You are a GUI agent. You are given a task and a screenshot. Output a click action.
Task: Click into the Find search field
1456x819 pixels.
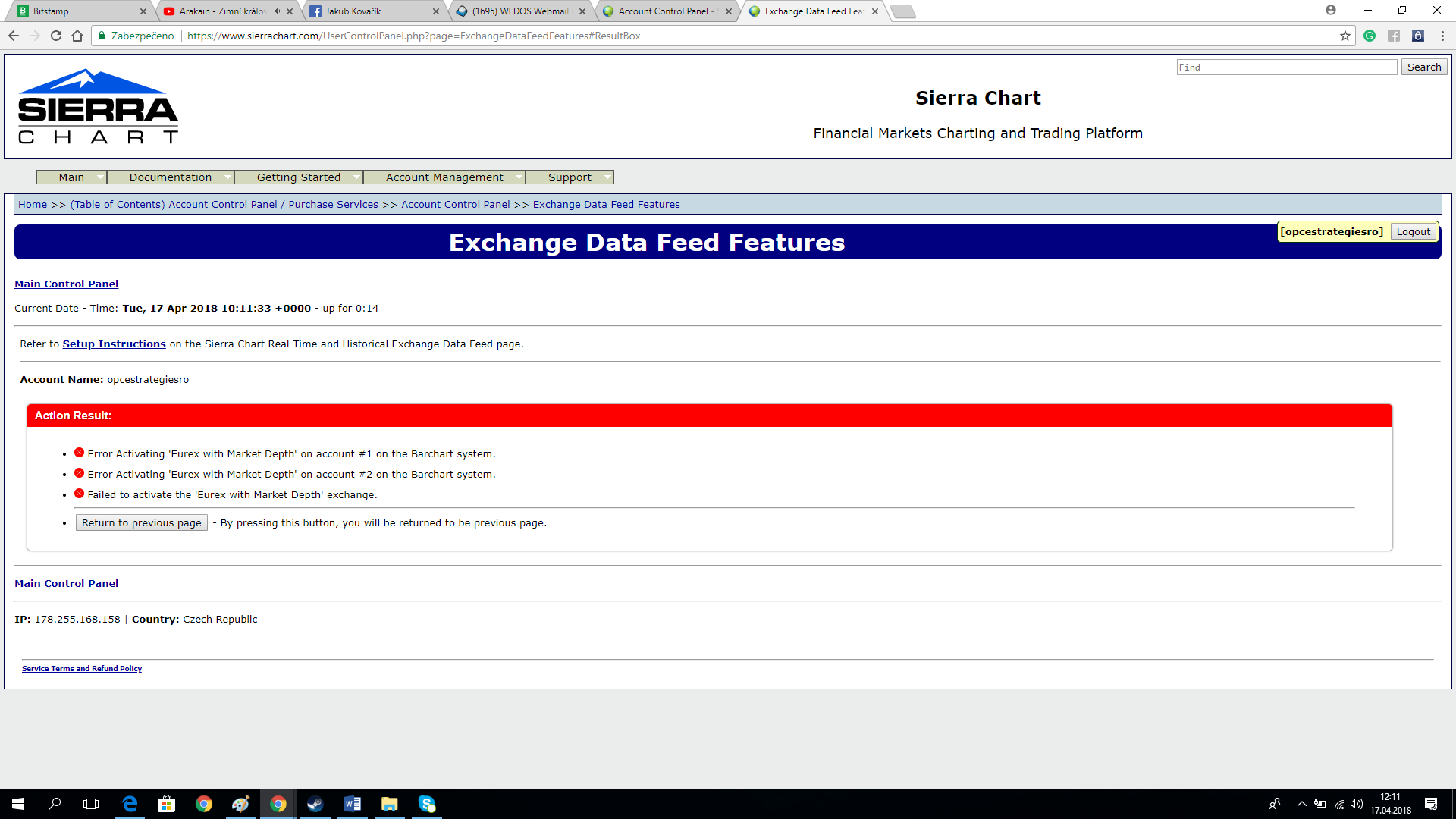tap(1286, 67)
